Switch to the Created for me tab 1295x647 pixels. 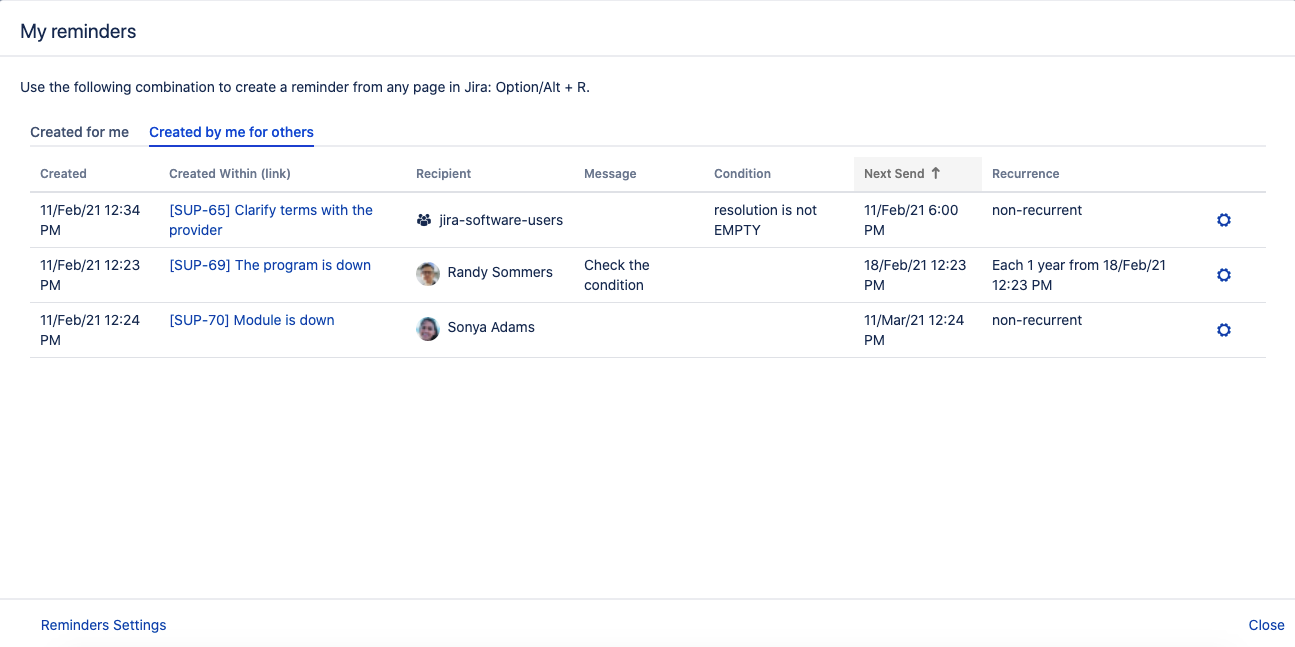[x=79, y=132]
